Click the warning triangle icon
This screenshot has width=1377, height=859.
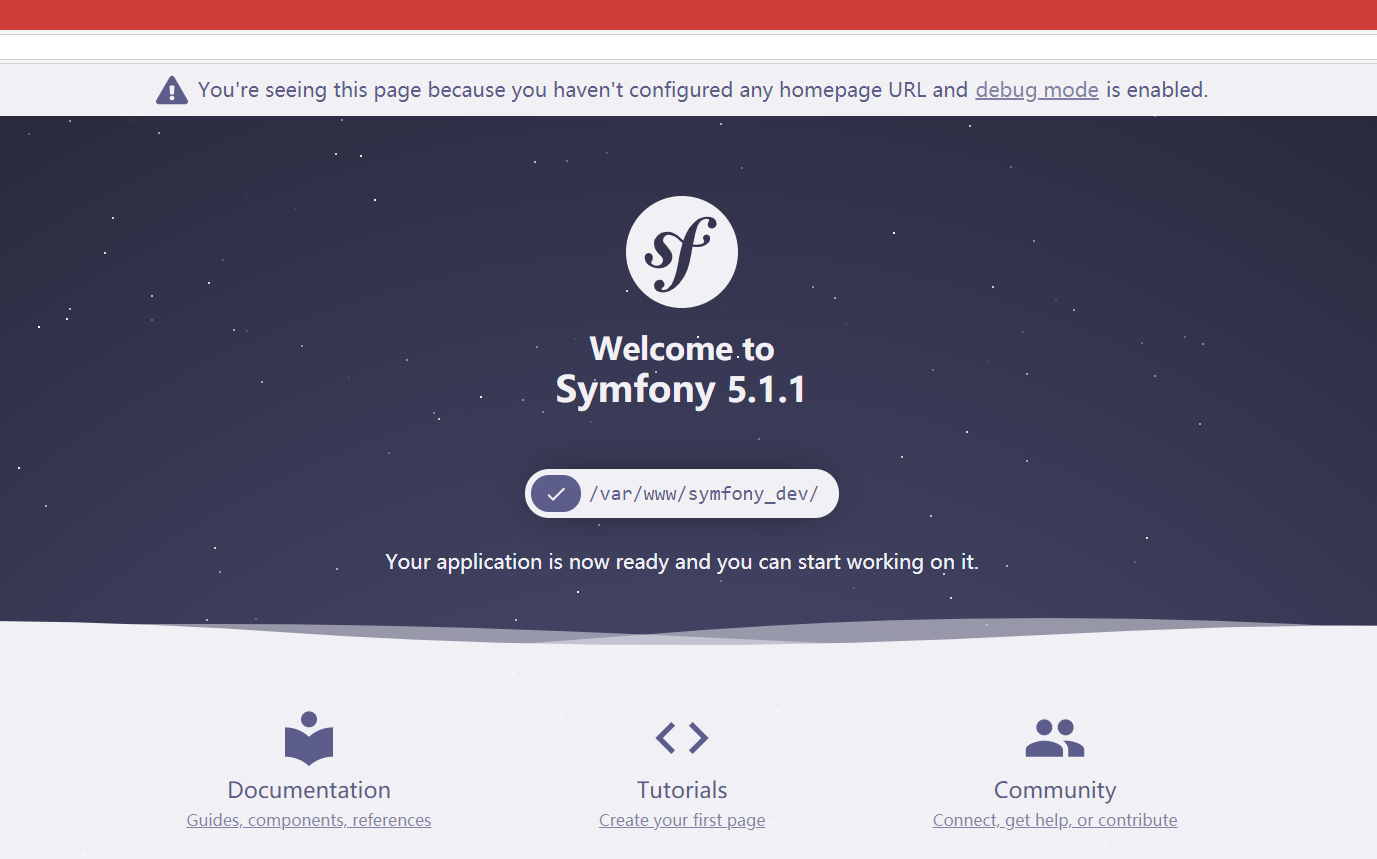pyautogui.click(x=172, y=90)
